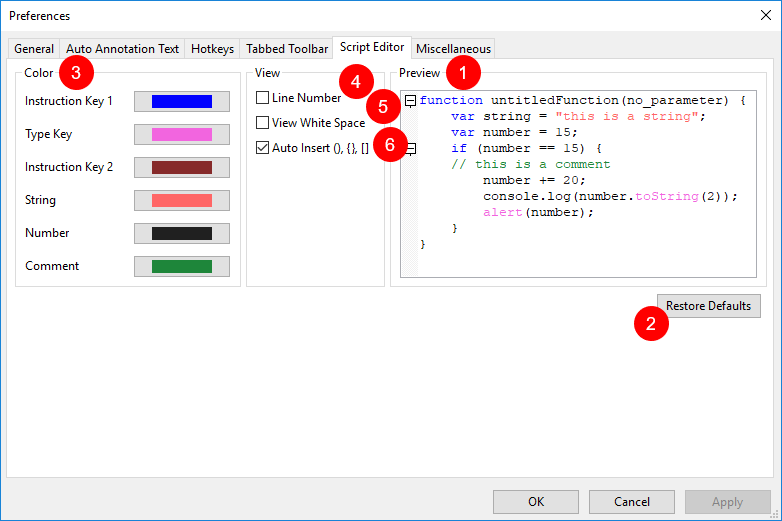Change Instruction Key 2 dark red color

click(x=182, y=168)
